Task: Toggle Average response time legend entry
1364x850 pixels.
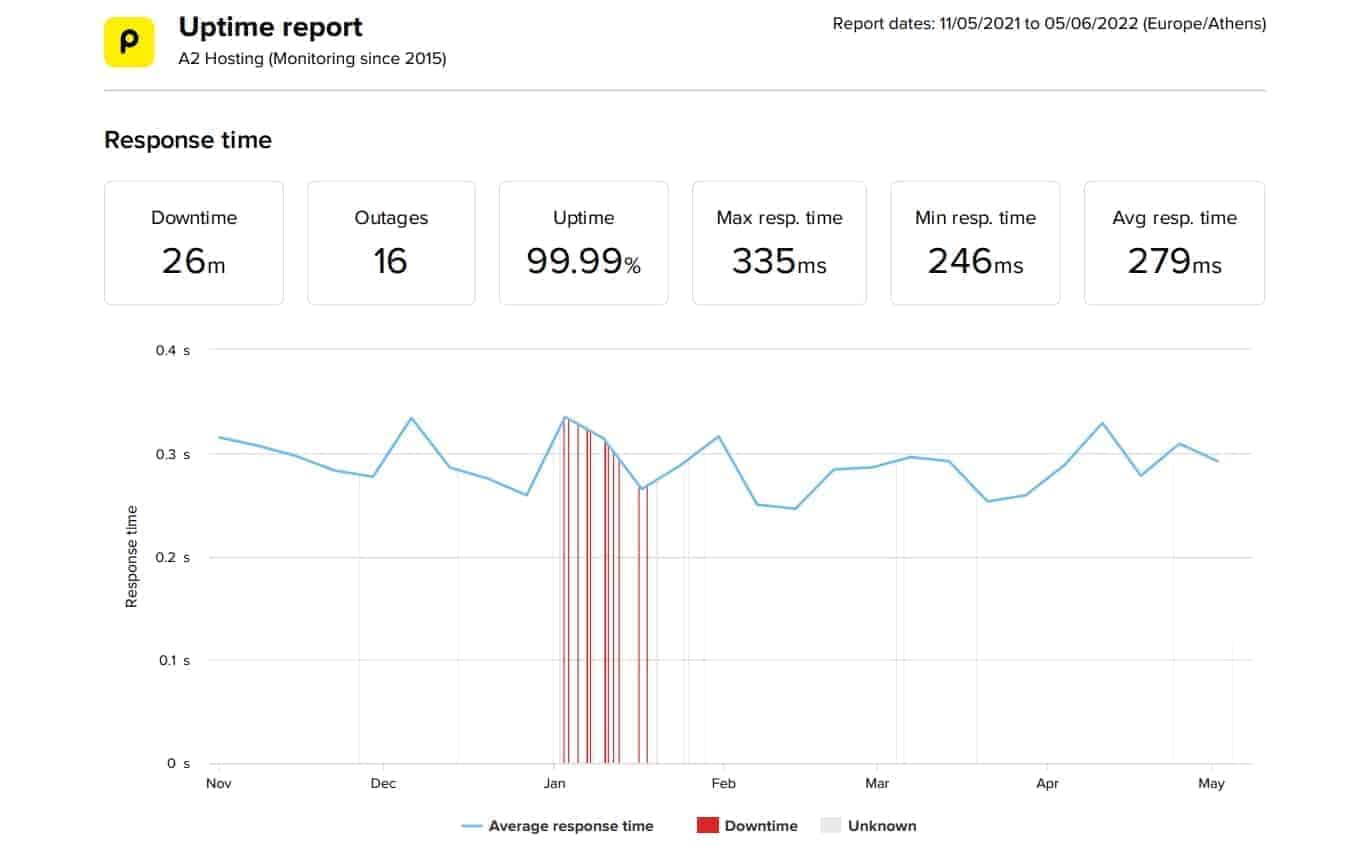Action: pos(557,826)
